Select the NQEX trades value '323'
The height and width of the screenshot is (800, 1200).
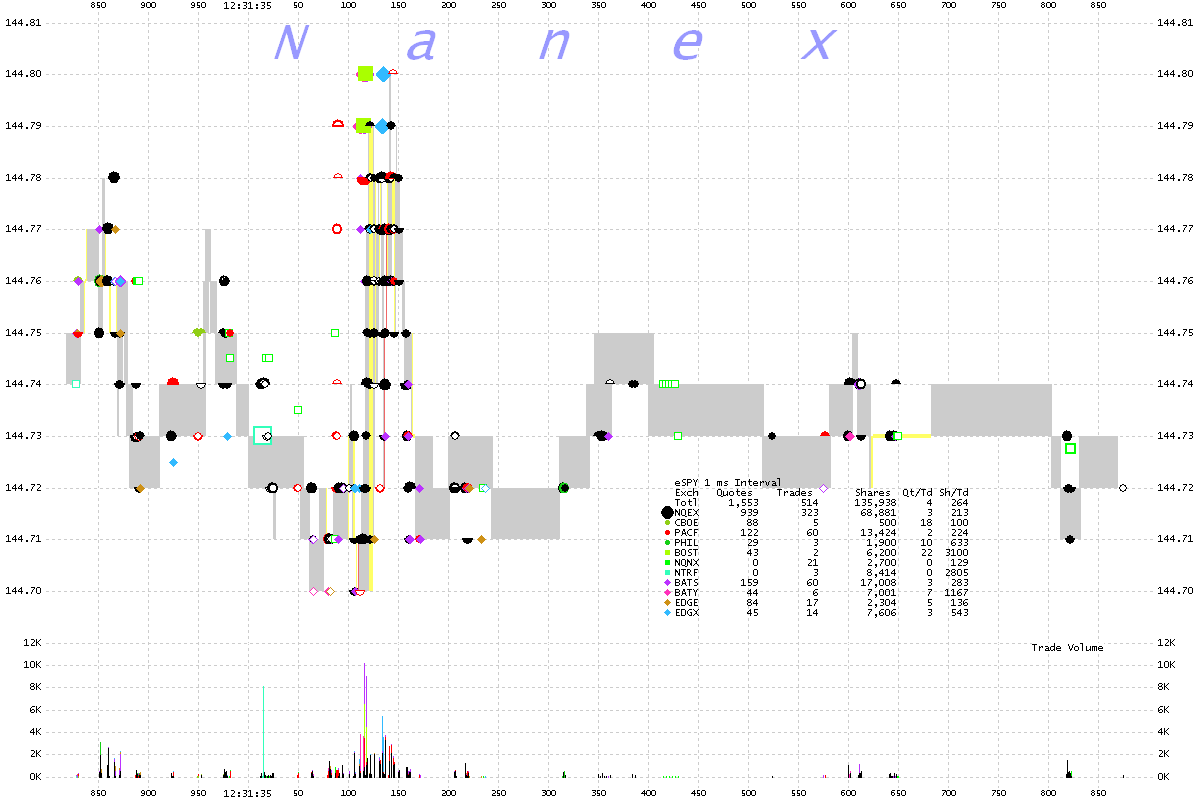click(x=810, y=513)
